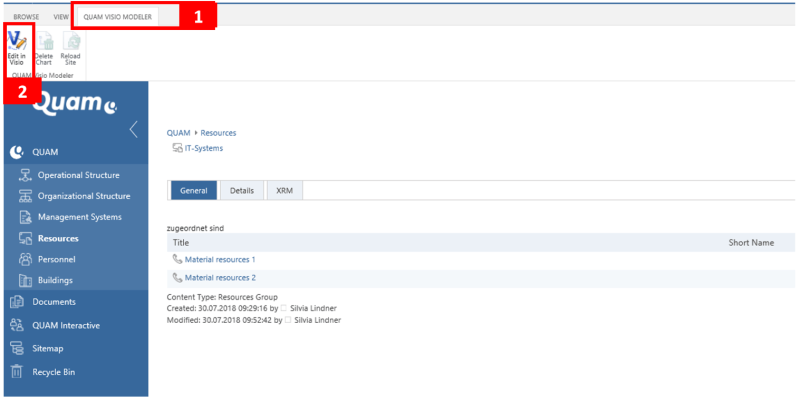This screenshot has height=403, width=800.
Task: Click the 'zugeordnet sind' label
Action: (195, 228)
